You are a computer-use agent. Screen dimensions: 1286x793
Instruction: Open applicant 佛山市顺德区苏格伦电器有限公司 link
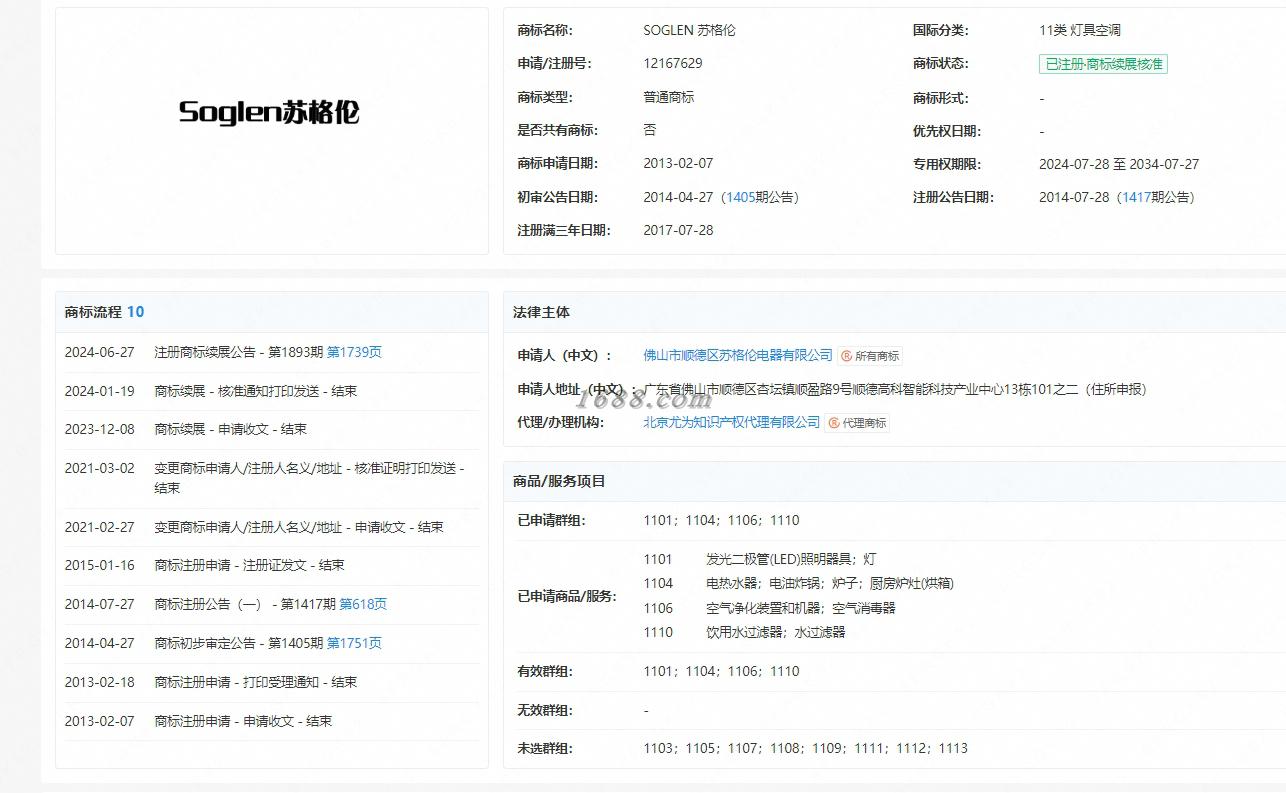tap(738, 355)
